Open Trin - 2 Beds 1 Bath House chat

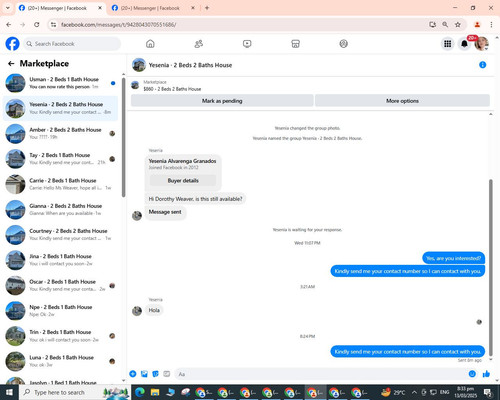click(x=60, y=336)
